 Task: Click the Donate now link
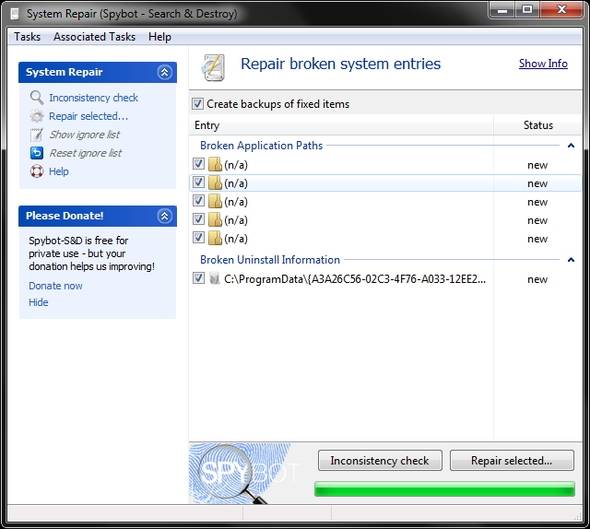(x=55, y=286)
